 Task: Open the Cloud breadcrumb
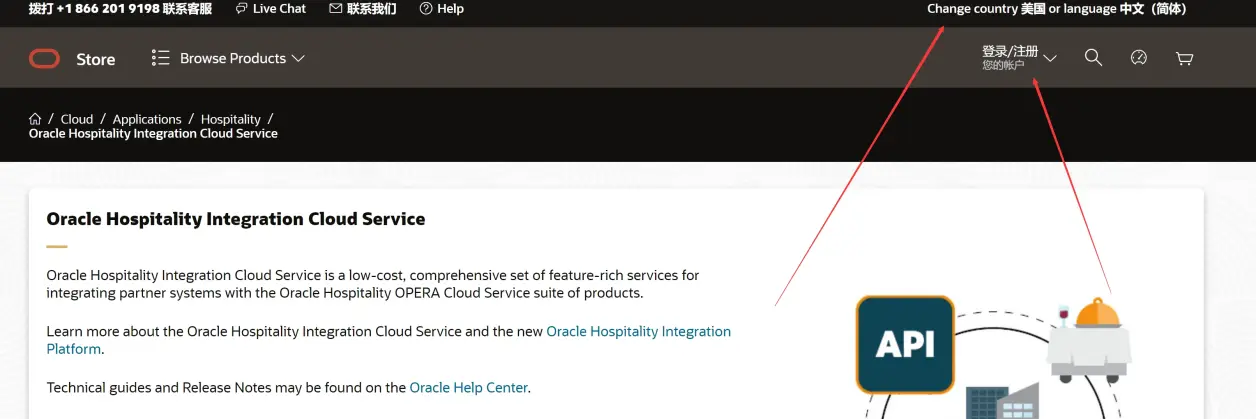(x=77, y=119)
